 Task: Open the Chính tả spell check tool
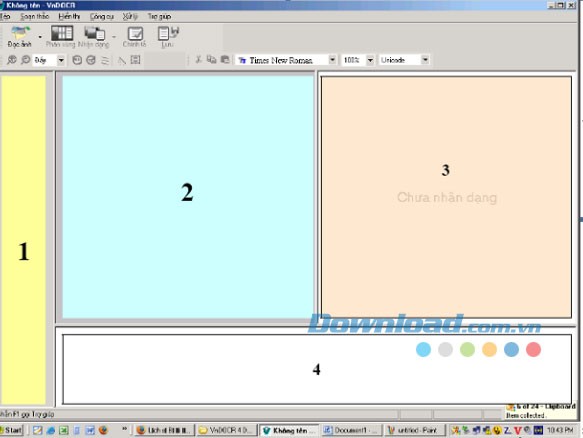pyautogui.click(x=135, y=36)
